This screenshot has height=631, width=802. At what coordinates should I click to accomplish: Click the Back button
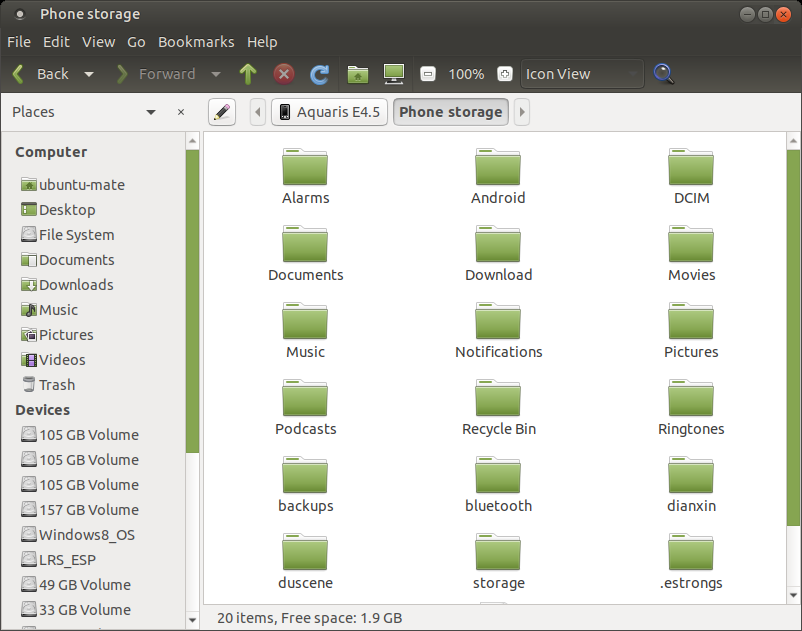click(40, 74)
